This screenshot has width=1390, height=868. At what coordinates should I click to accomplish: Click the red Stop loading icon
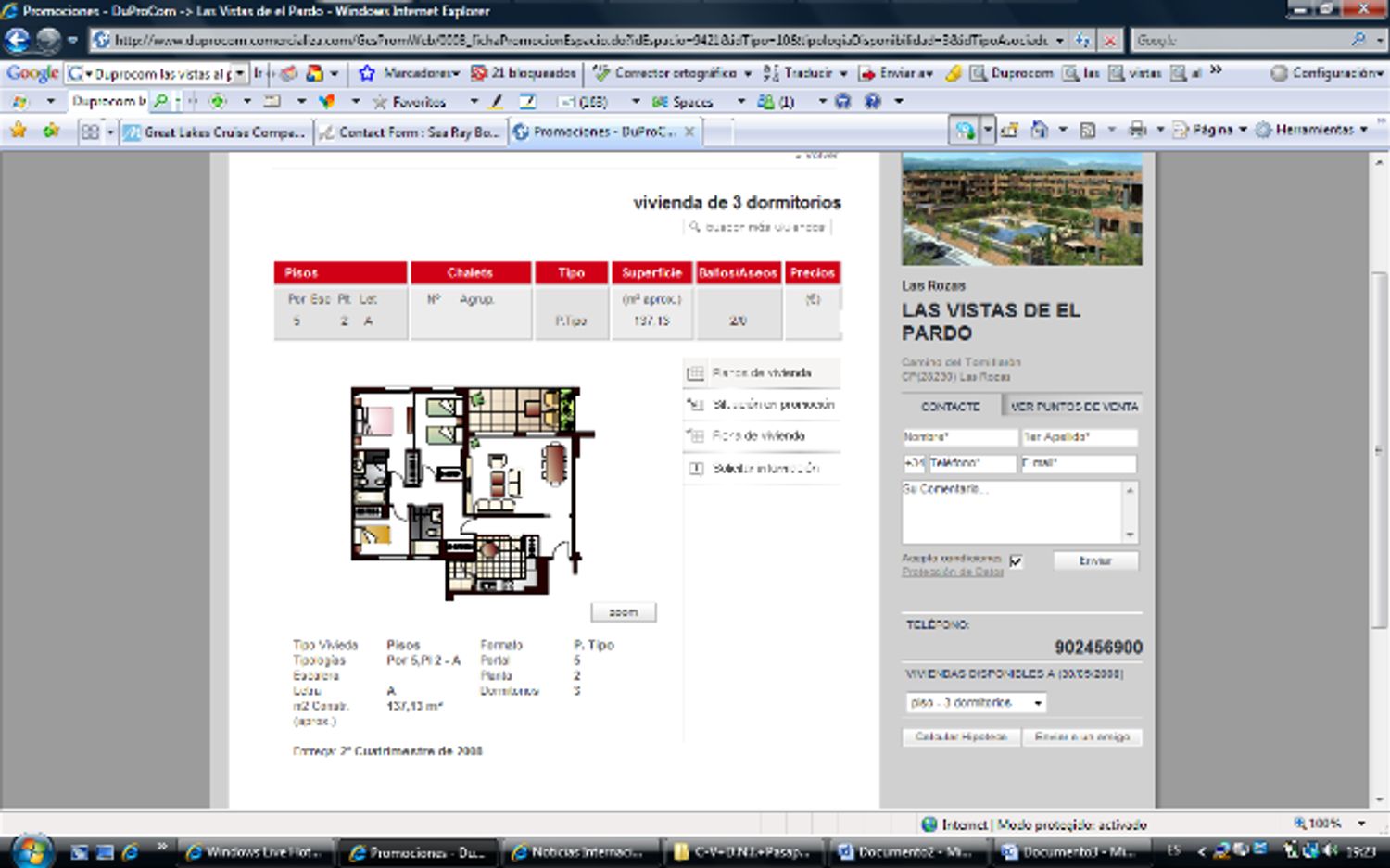[x=1109, y=40]
